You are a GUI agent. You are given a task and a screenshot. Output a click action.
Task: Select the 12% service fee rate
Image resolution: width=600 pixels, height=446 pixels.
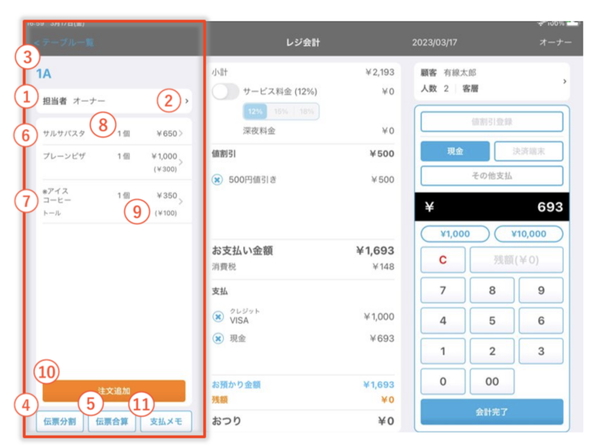coord(254,112)
